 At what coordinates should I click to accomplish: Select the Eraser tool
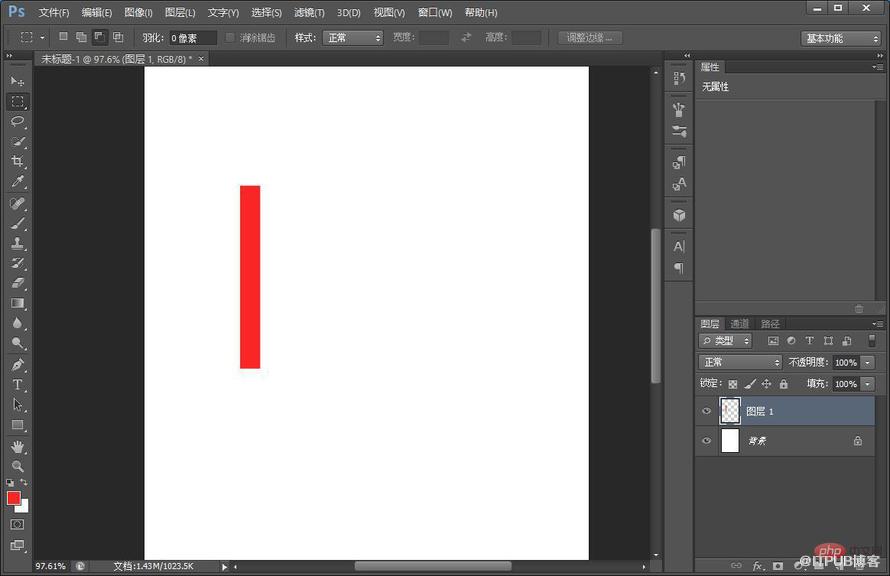tap(17, 283)
